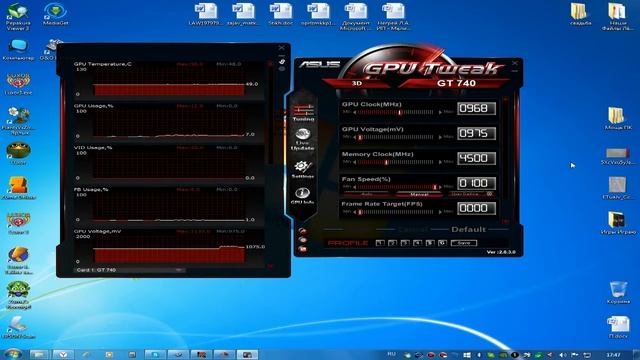Click the Fan Speed slider handle

pos(435,187)
